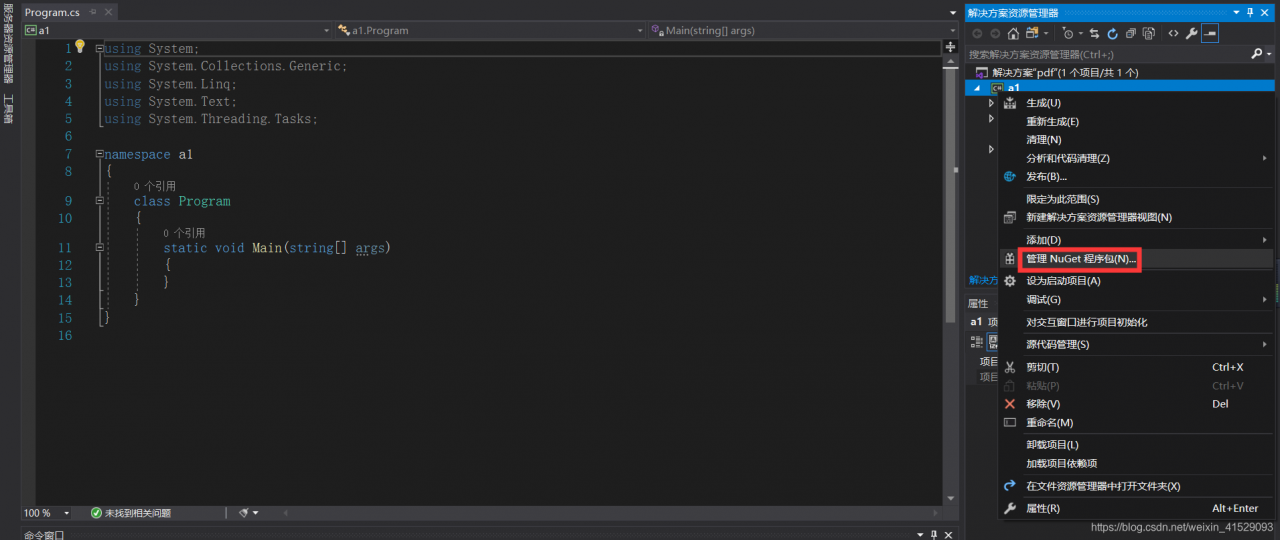The width and height of the screenshot is (1280, 540).
Task: Select 加载项目依赖项 in context menu
Action: coord(1137,463)
